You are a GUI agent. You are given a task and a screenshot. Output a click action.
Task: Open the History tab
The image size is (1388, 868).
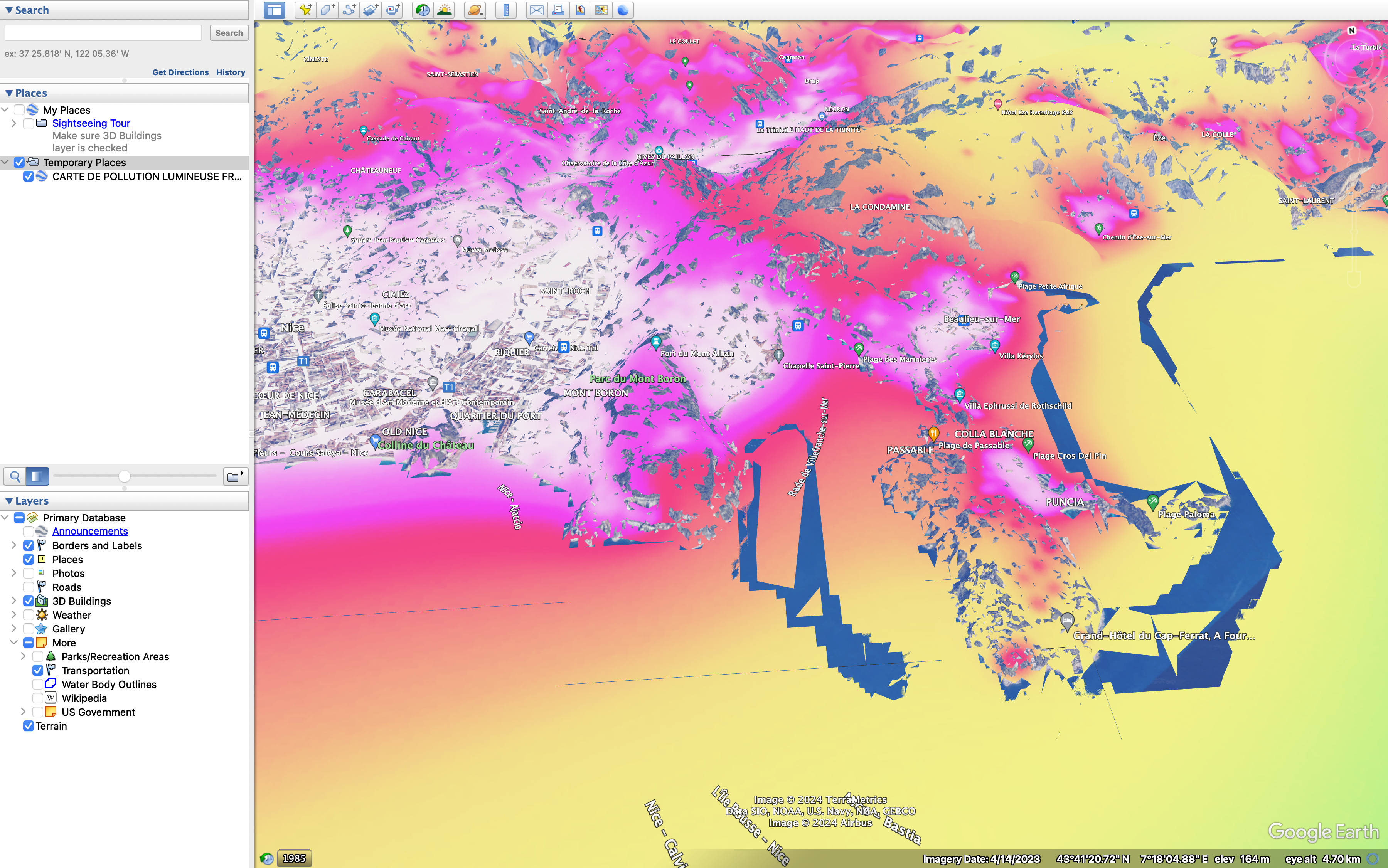230,72
